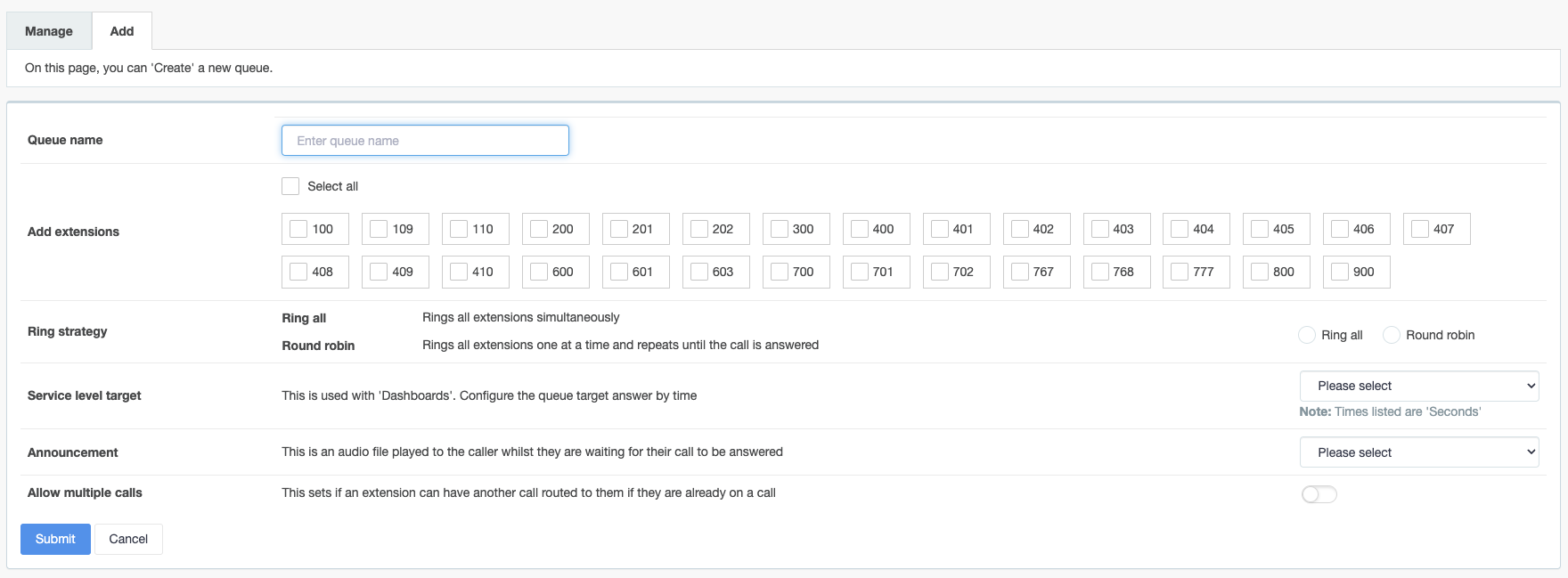Check extension 408
This screenshot has width=1568, height=578.
coord(298,272)
